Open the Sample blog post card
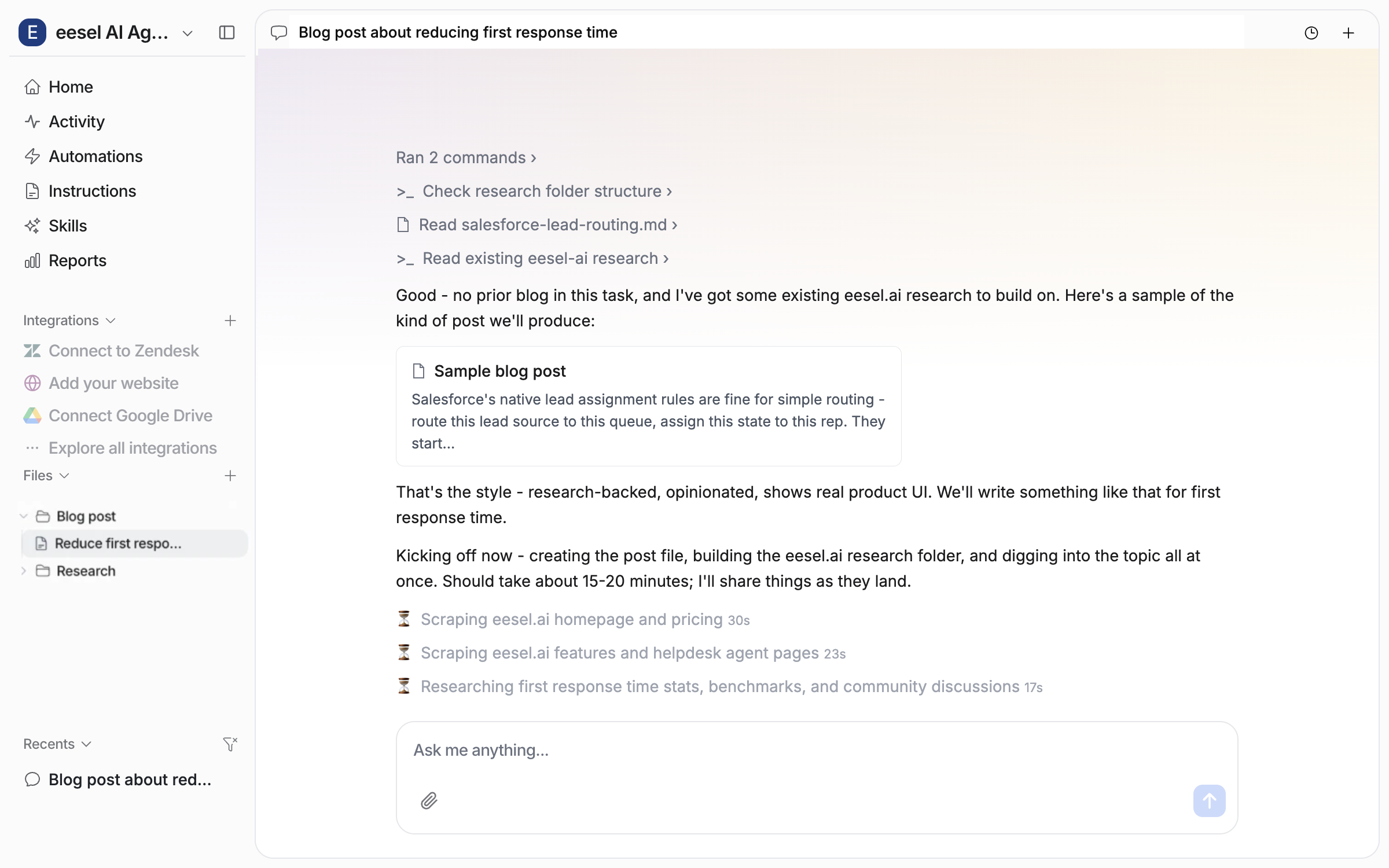 648,406
